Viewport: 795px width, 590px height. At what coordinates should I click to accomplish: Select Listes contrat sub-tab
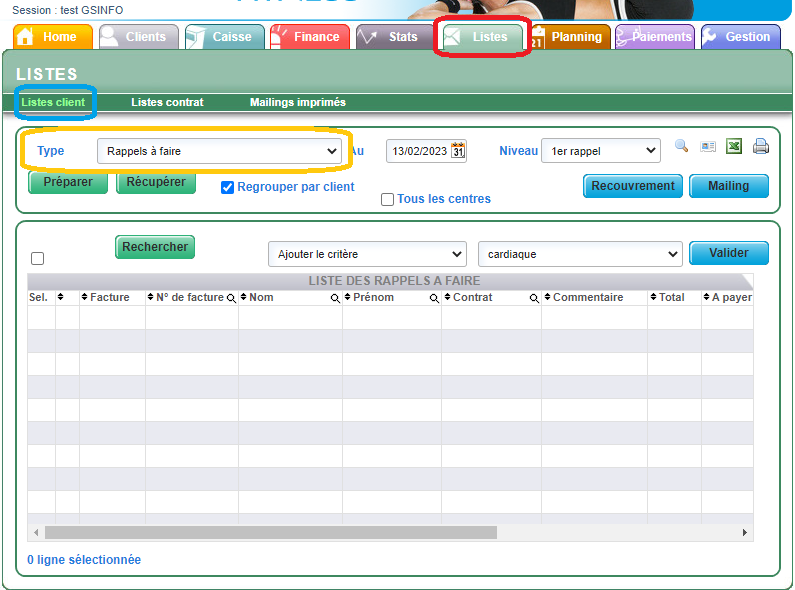167,102
